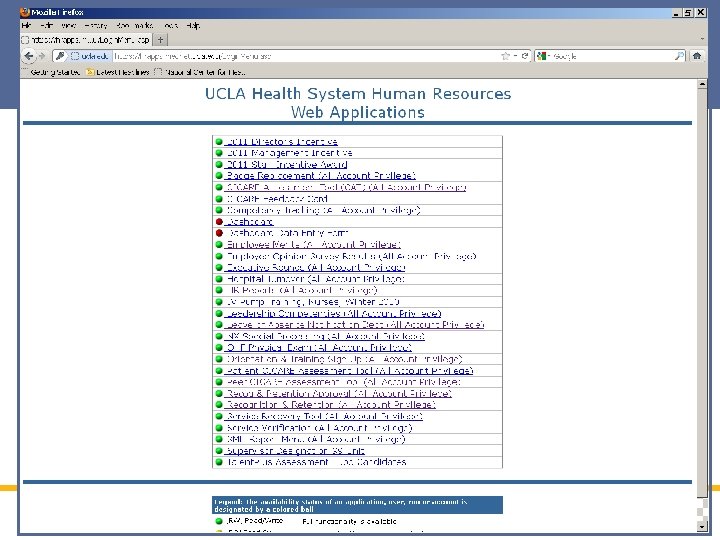Click the CICARE Feedback Card row text

277,199
